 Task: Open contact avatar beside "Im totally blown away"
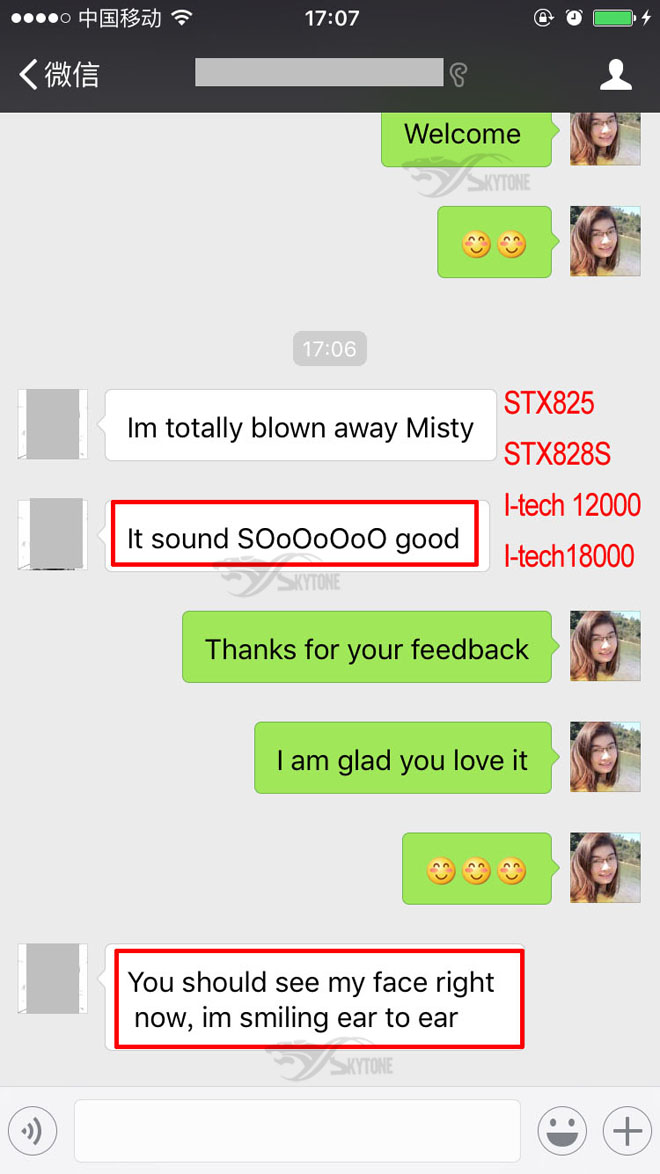(52, 424)
